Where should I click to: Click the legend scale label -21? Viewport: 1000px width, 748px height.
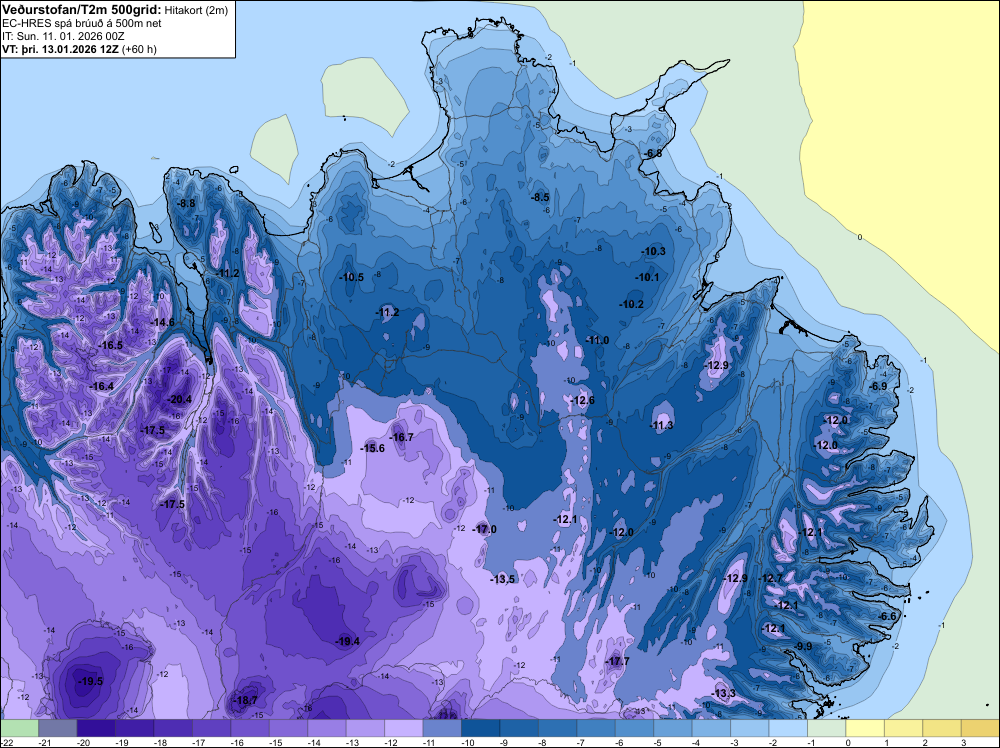(45, 742)
